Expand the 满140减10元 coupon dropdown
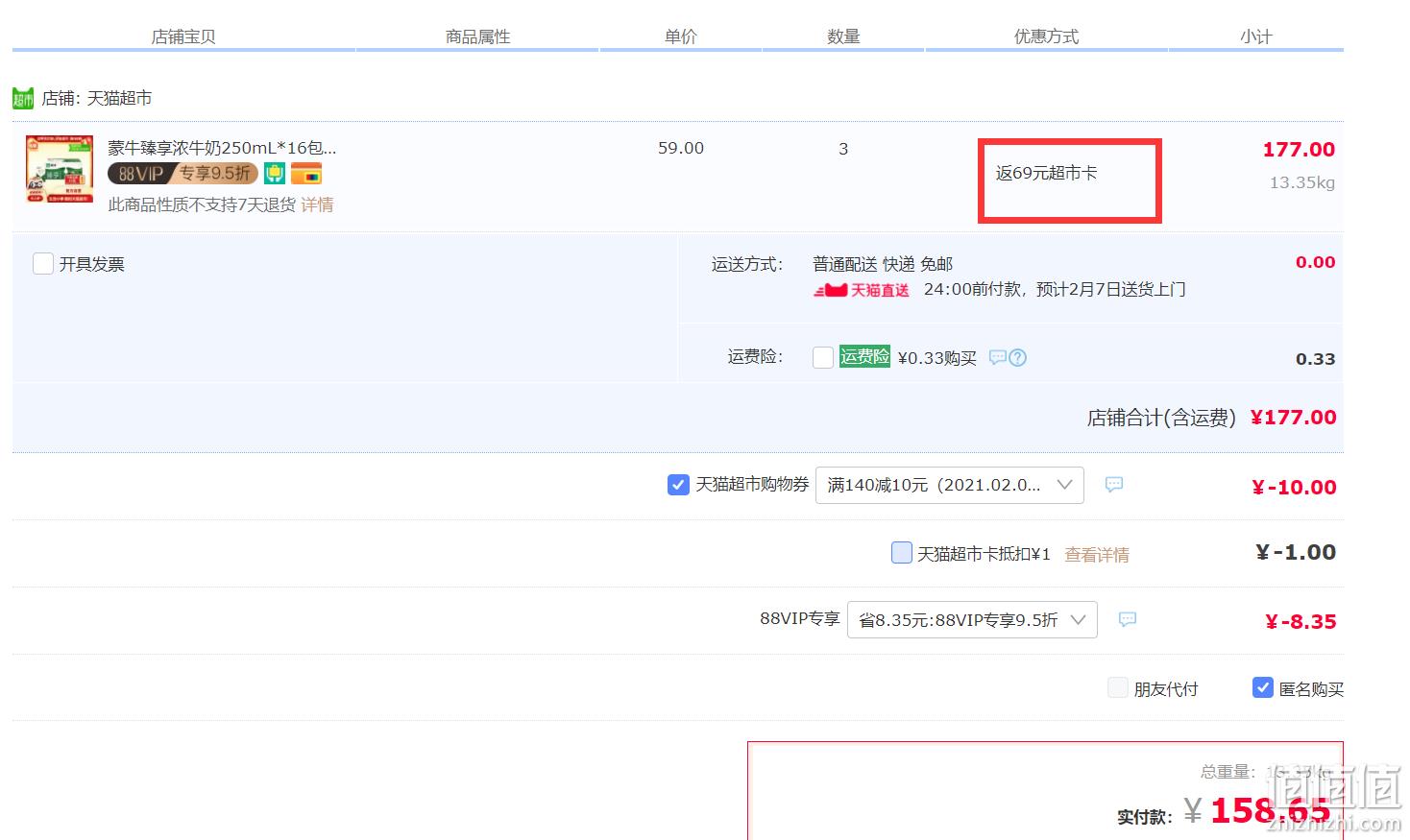The width and height of the screenshot is (1410, 840). [x=949, y=485]
